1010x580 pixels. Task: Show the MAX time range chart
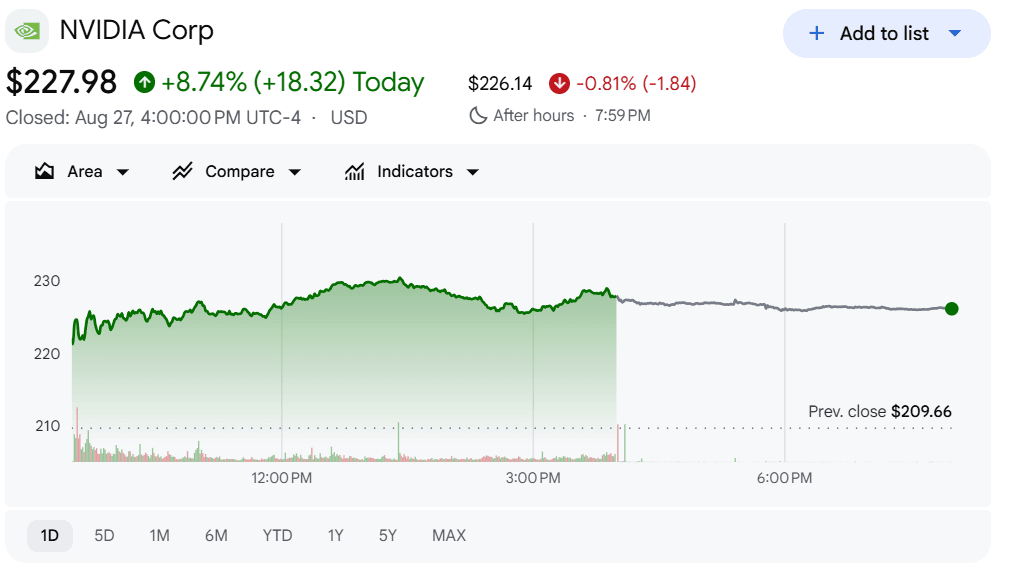pos(449,536)
